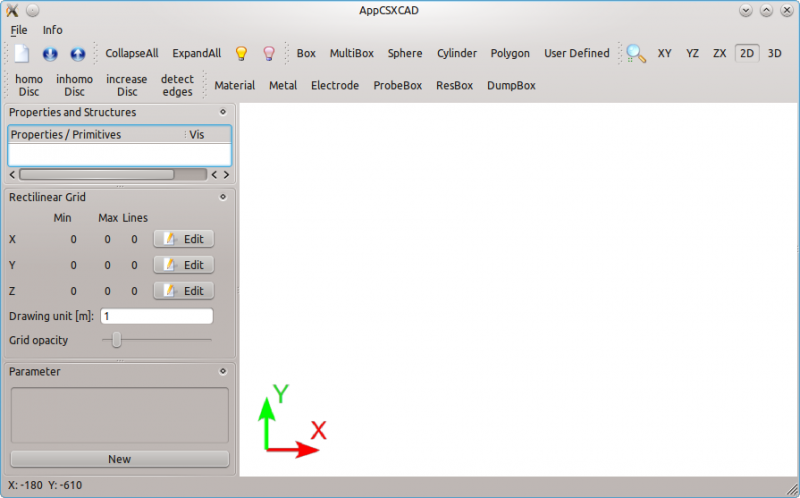Open the File menu

tap(19, 30)
